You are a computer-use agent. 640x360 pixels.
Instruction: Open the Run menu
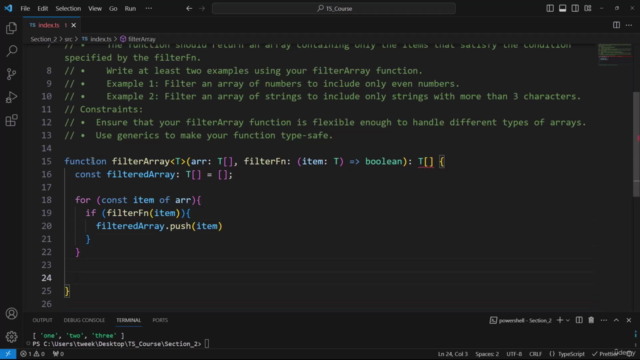pyautogui.click(x=130, y=8)
